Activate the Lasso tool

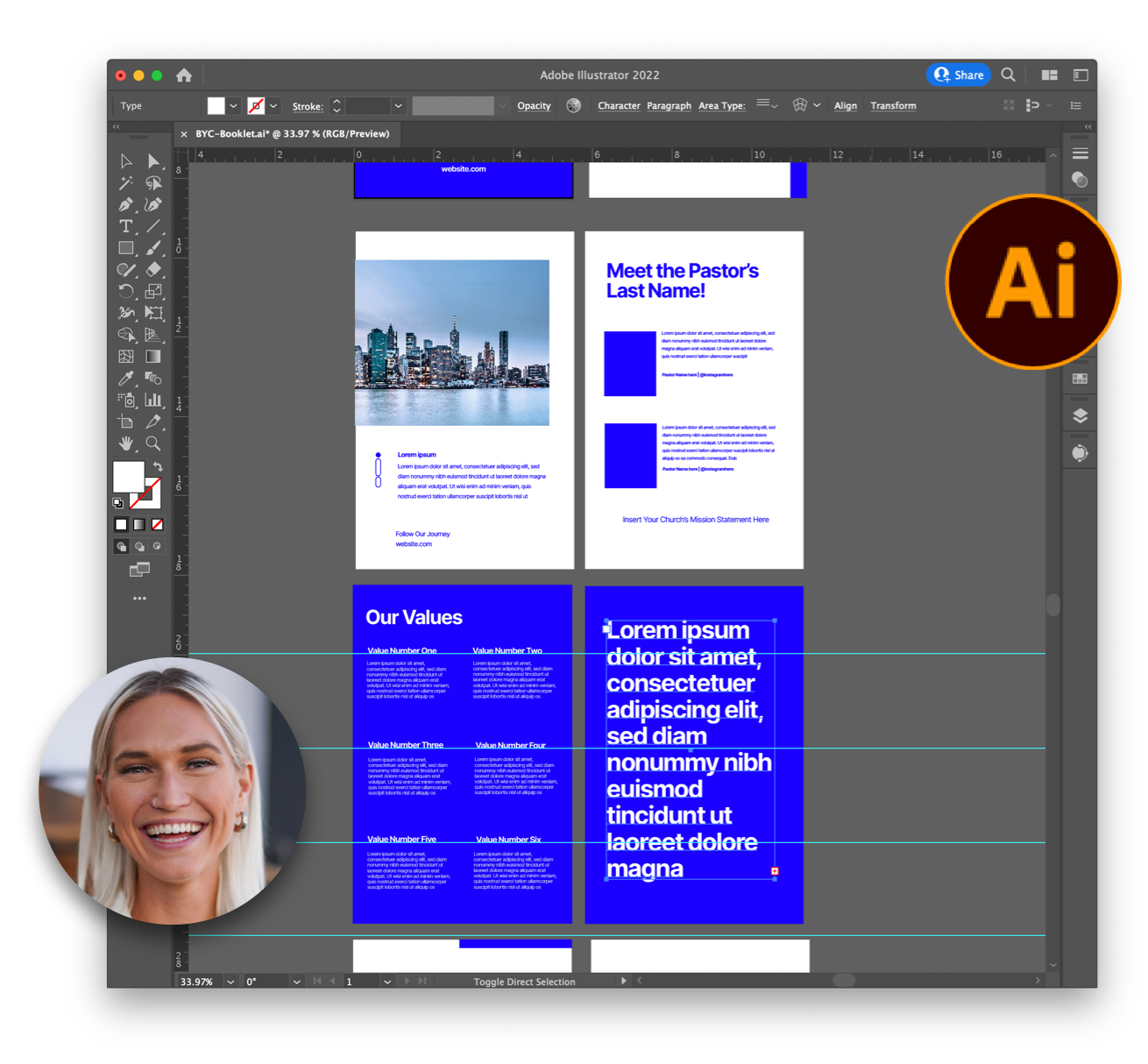pos(153,183)
